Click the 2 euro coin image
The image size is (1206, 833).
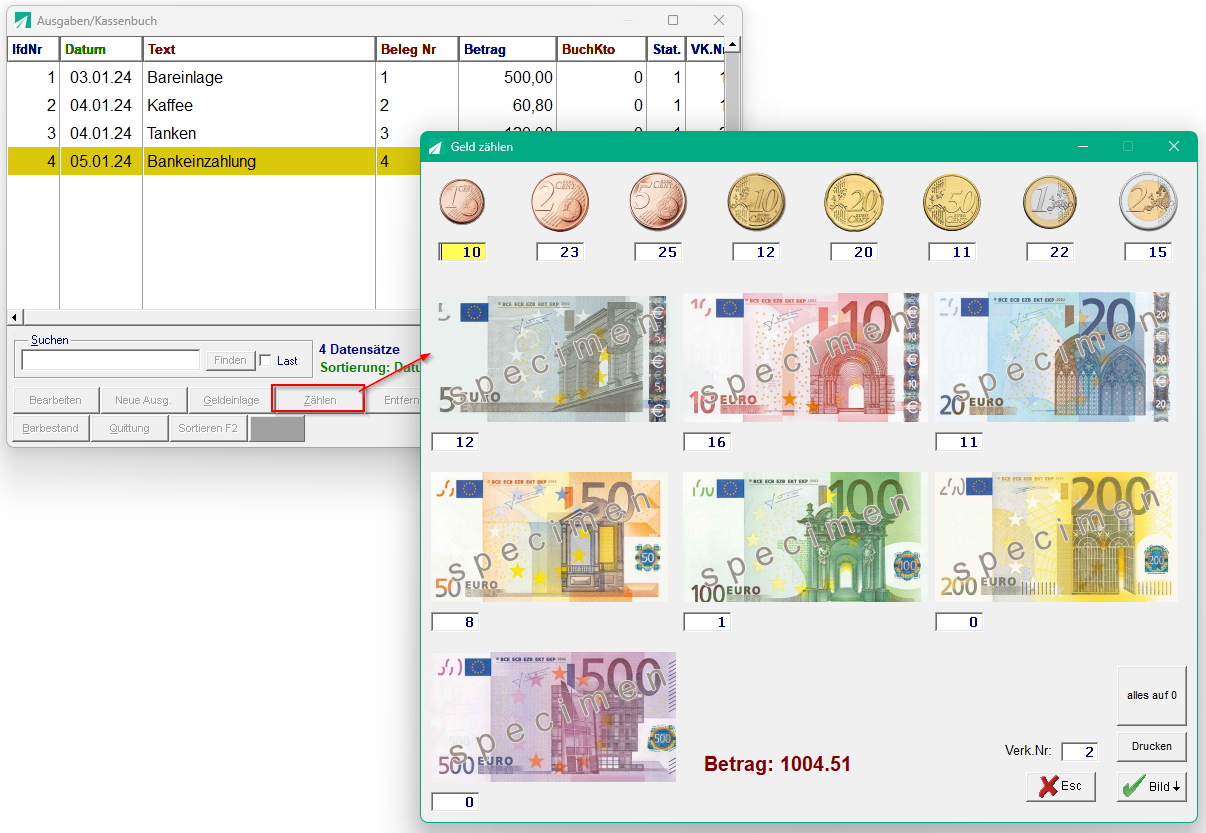[x=1148, y=201]
